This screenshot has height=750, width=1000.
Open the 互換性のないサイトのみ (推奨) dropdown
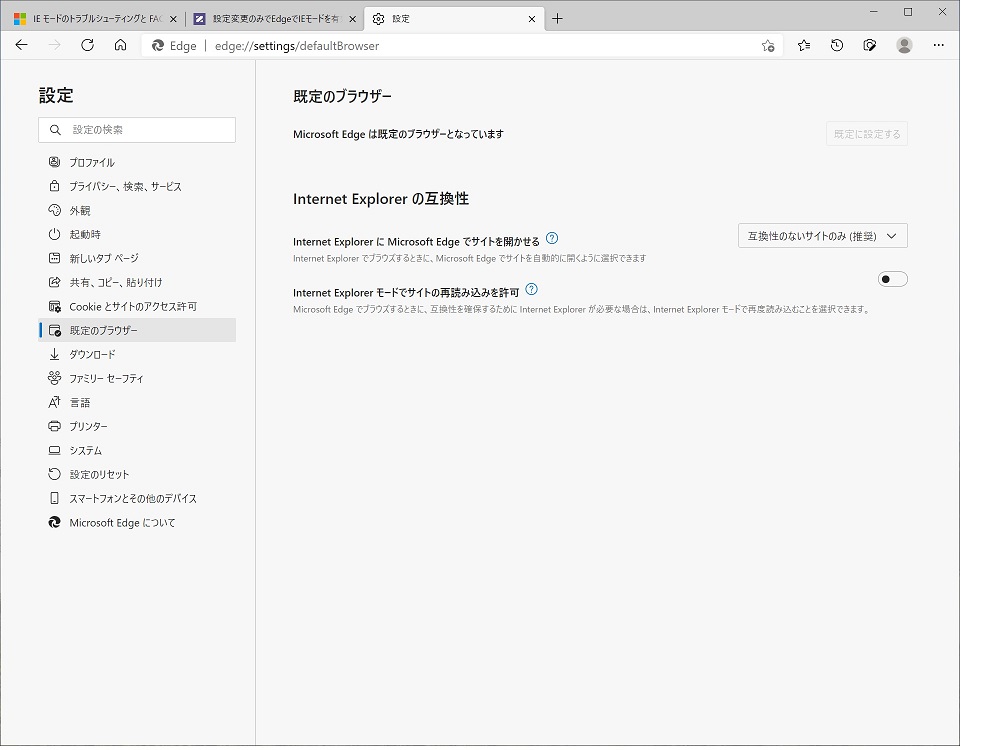click(x=823, y=236)
